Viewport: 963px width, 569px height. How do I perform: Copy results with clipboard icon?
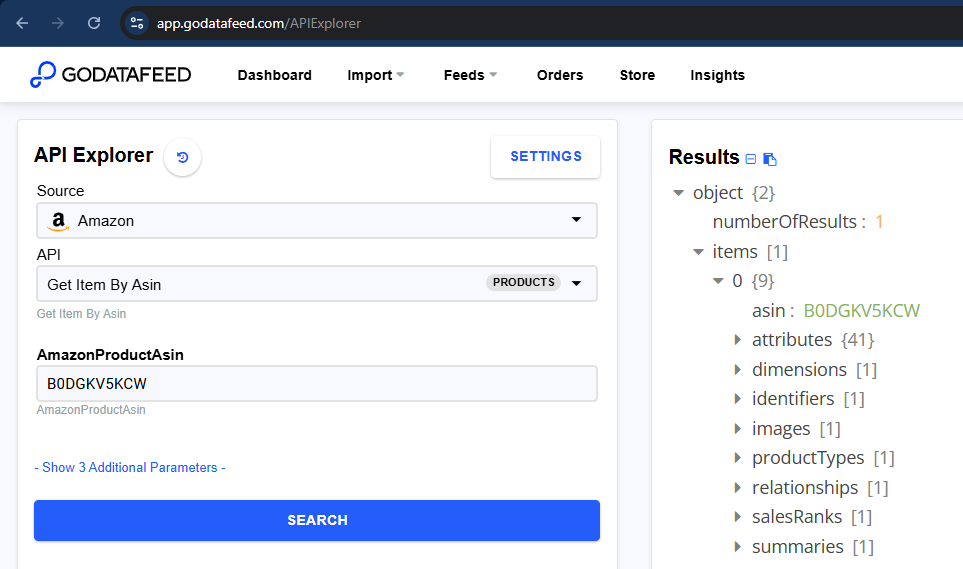pyautogui.click(x=770, y=159)
